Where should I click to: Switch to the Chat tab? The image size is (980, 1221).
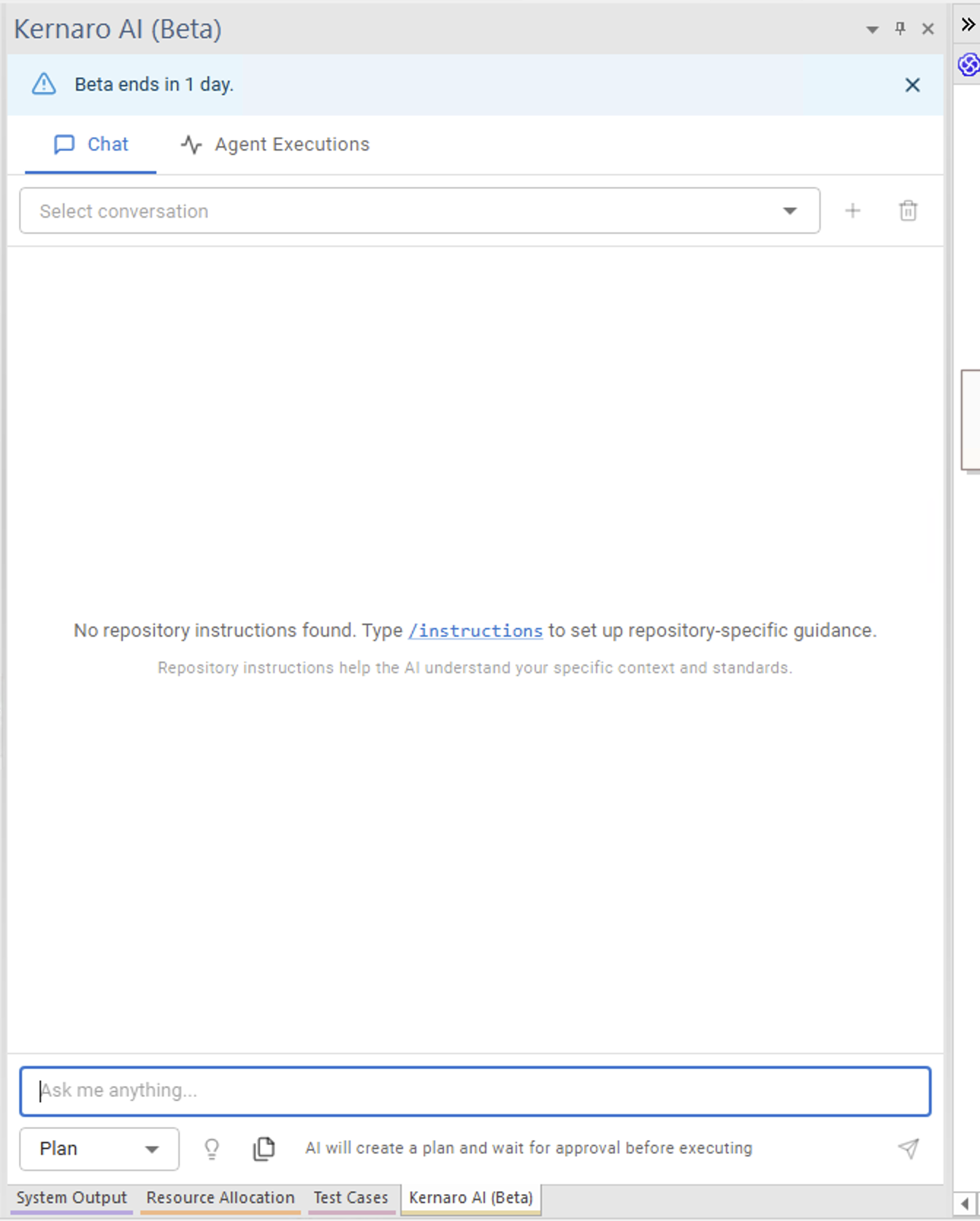coord(91,145)
